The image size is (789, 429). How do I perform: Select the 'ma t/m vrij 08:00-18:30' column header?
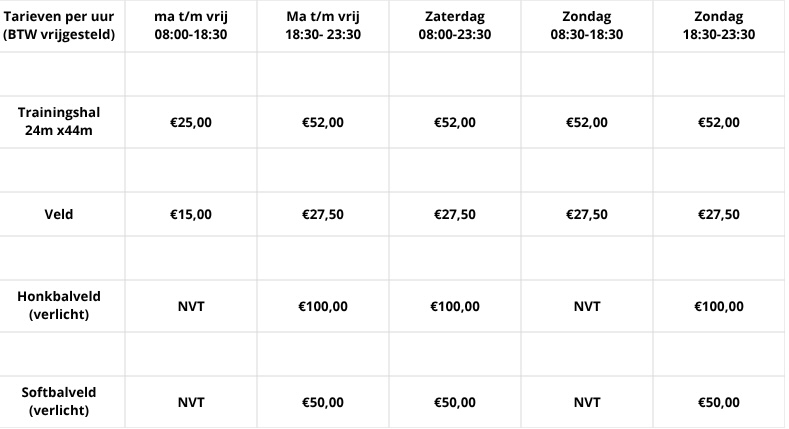[191, 26]
